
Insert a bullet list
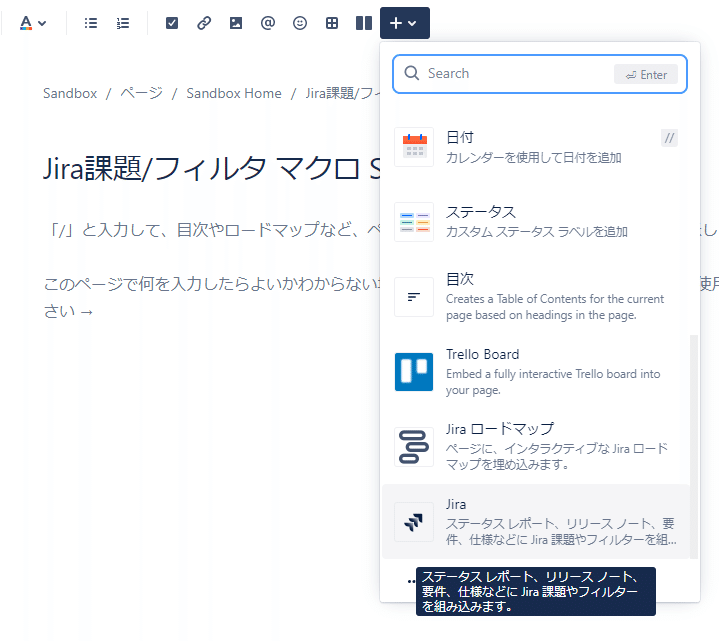[x=91, y=23]
